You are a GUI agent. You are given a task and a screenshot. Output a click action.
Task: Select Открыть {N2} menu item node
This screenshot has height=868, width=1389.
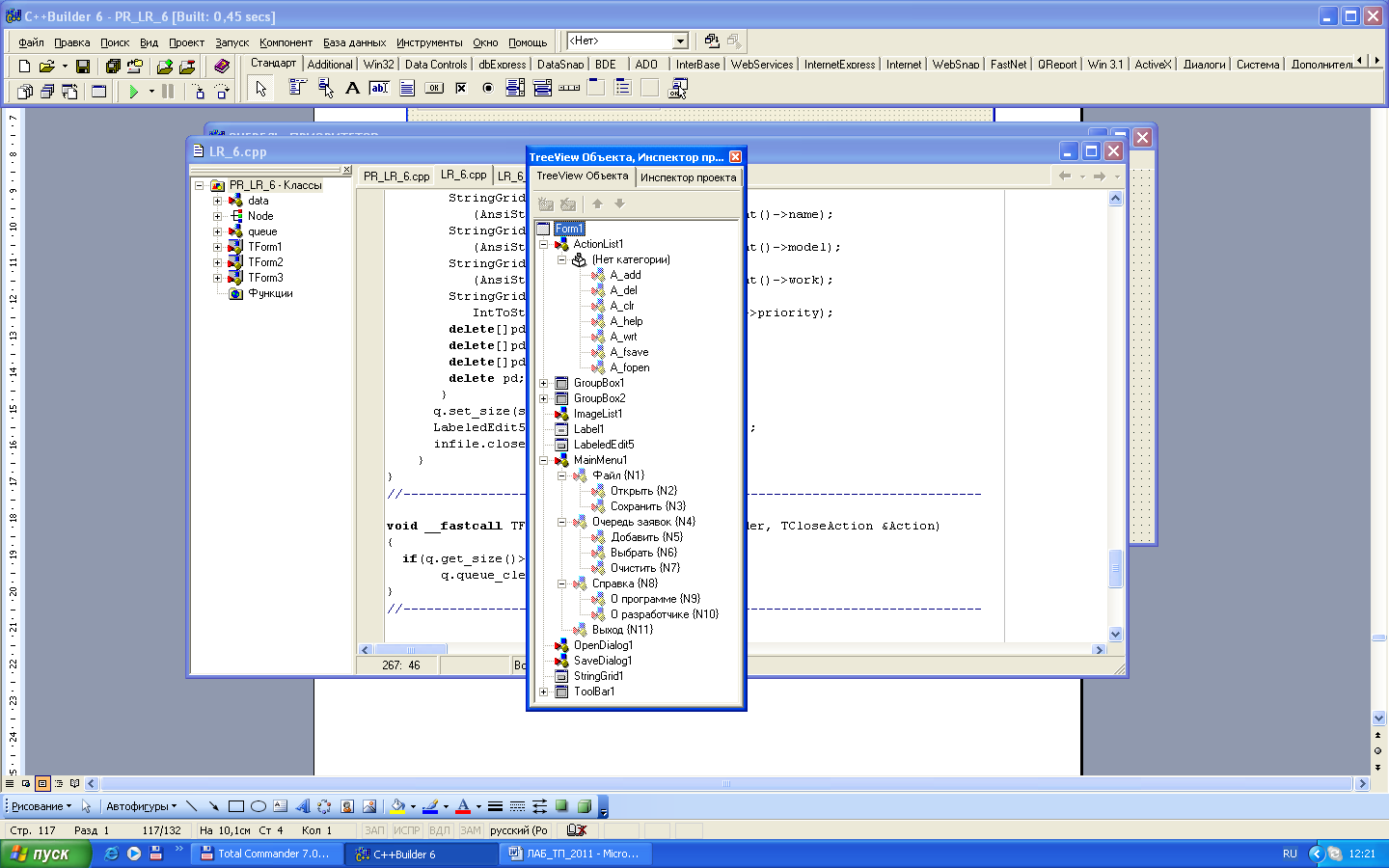[x=643, y=491]
